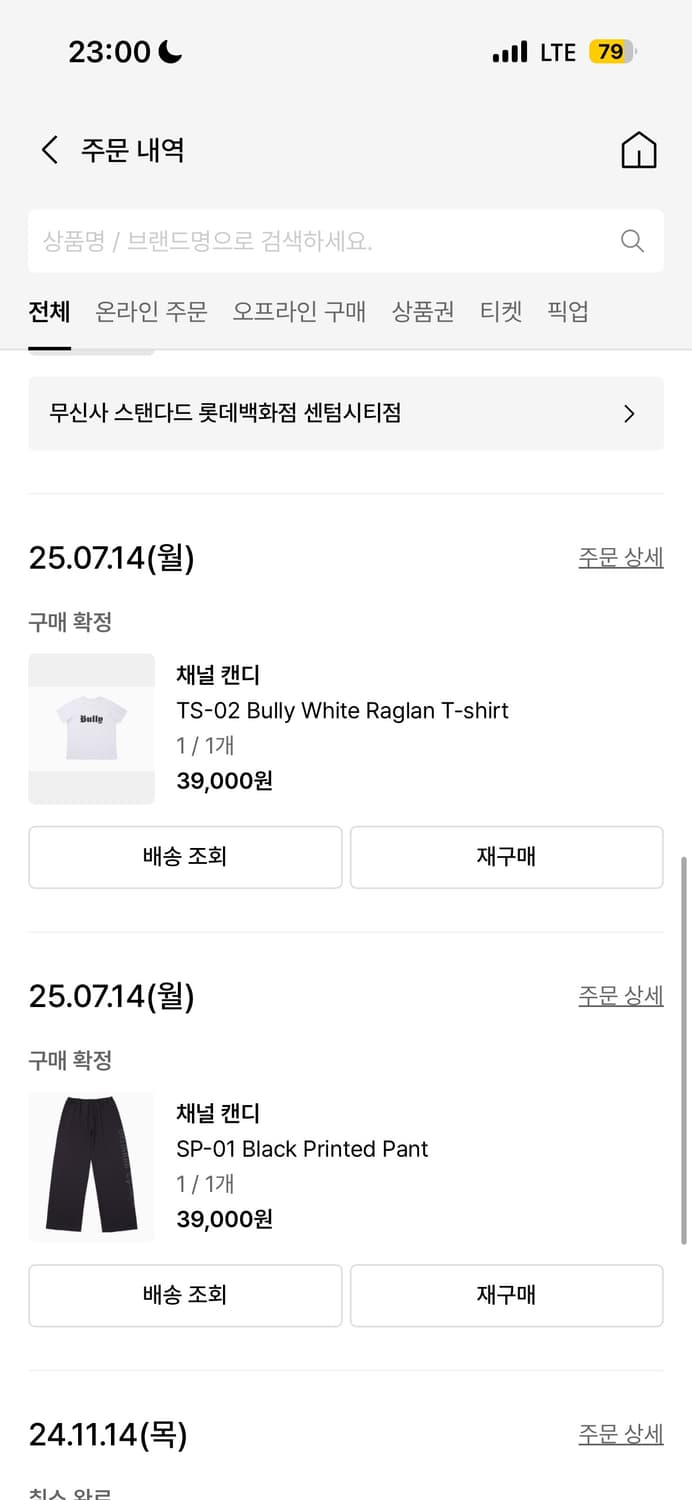Tap the back arrow to leave order history
The height and width of the screenshot is (1500, 692).
point(48,148)
